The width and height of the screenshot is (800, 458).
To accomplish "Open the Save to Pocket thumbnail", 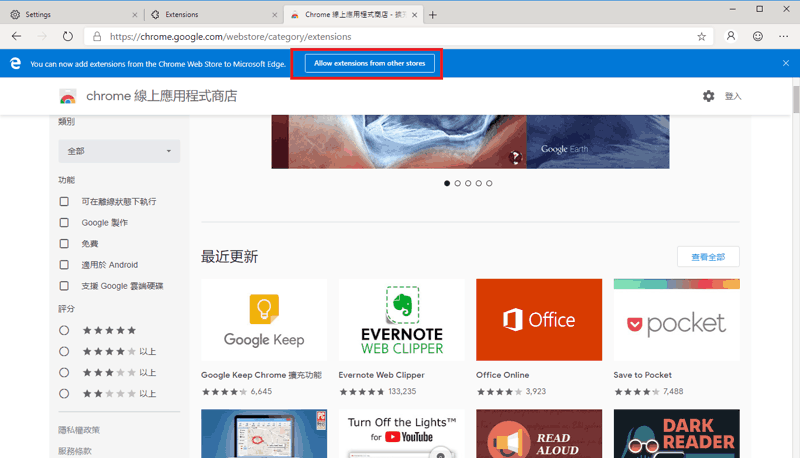I will point(677,320).
